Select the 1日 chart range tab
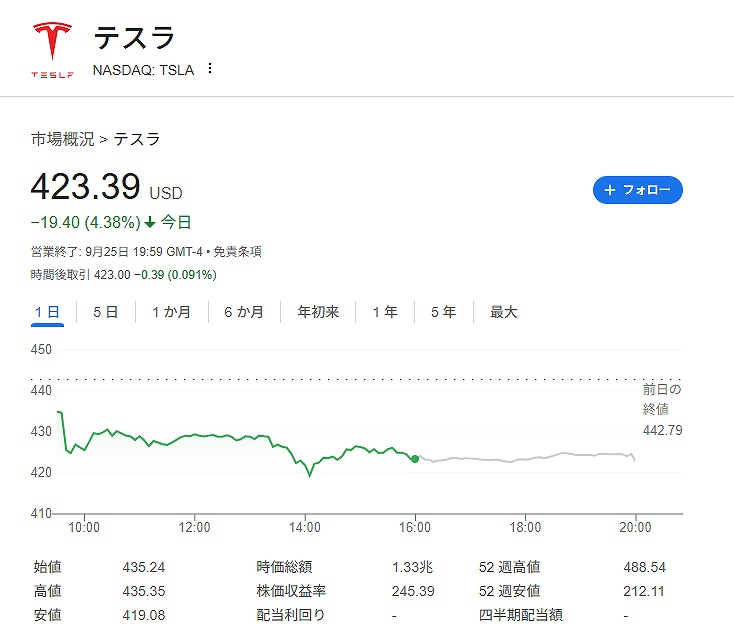This screenshot has width=734, height=632. 47,312
